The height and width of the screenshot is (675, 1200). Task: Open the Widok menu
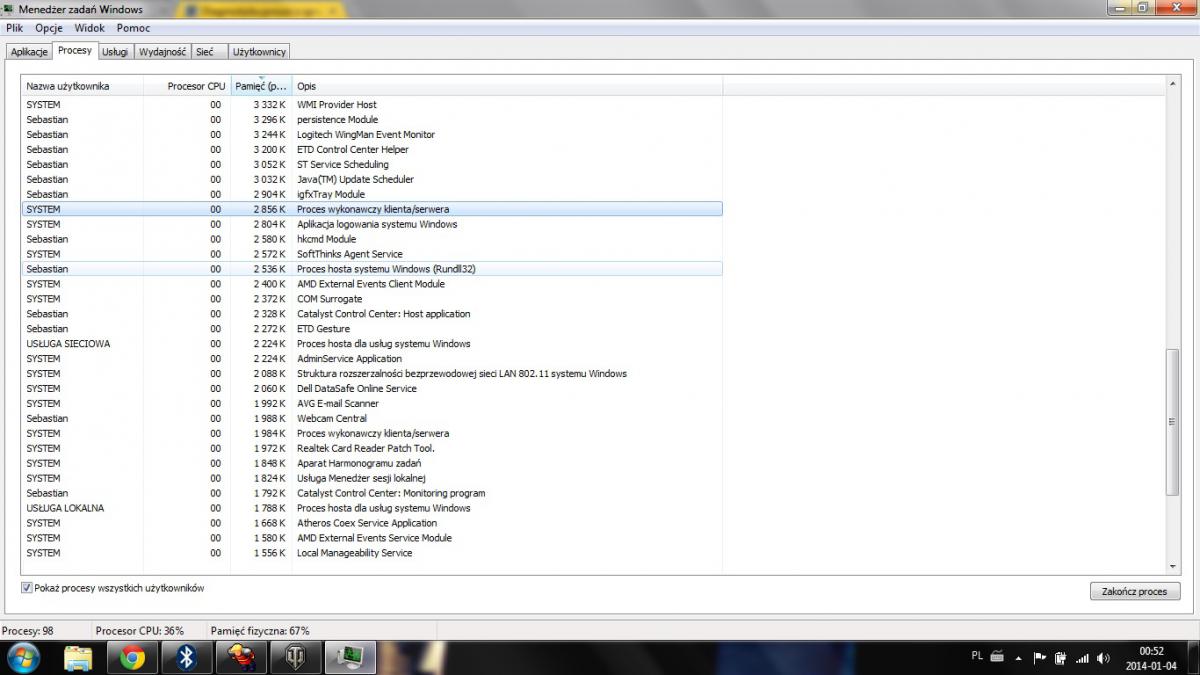(x=89, y=28)
